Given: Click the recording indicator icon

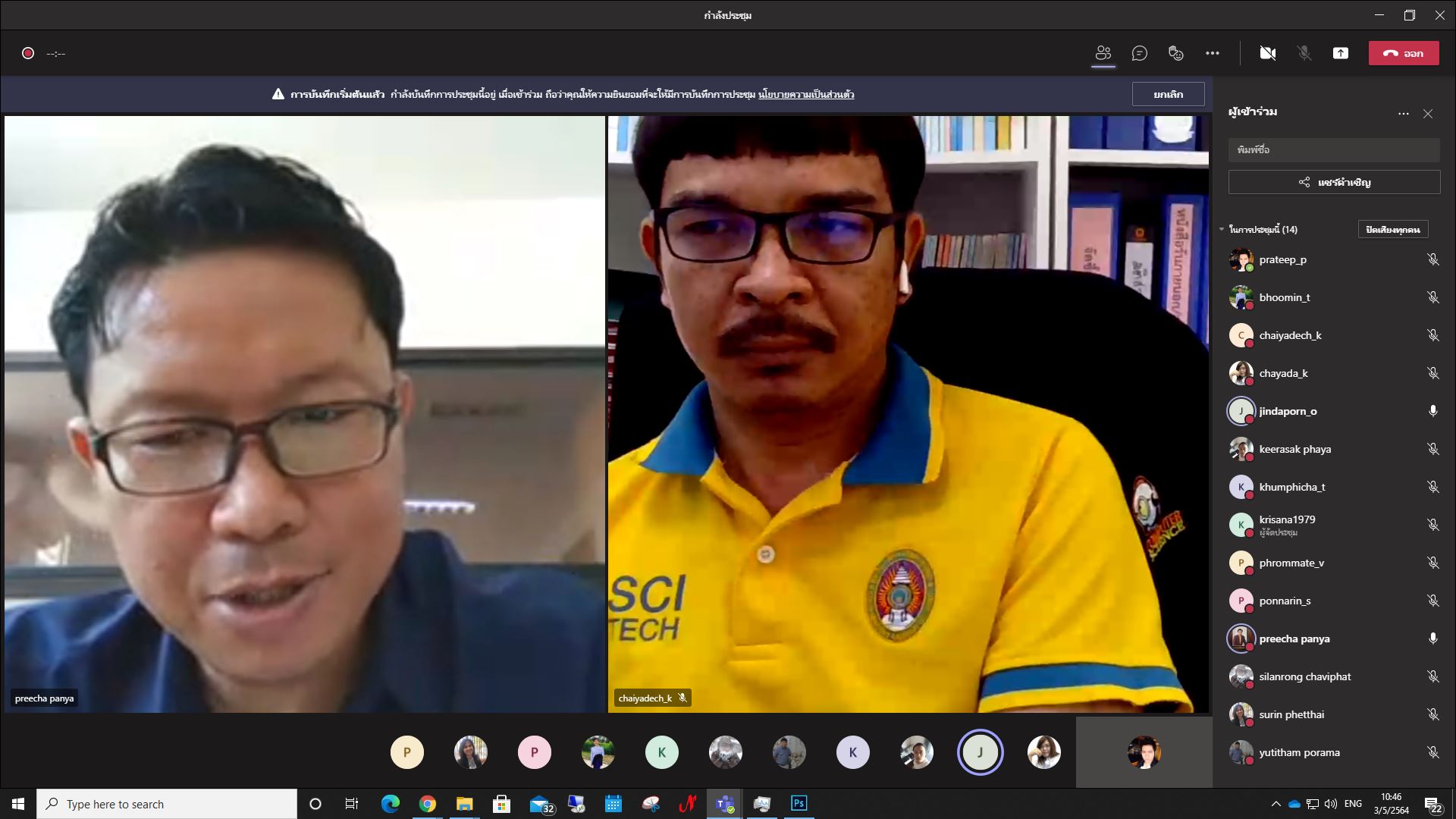Looking at the screenshot, I should click(28, 53).
